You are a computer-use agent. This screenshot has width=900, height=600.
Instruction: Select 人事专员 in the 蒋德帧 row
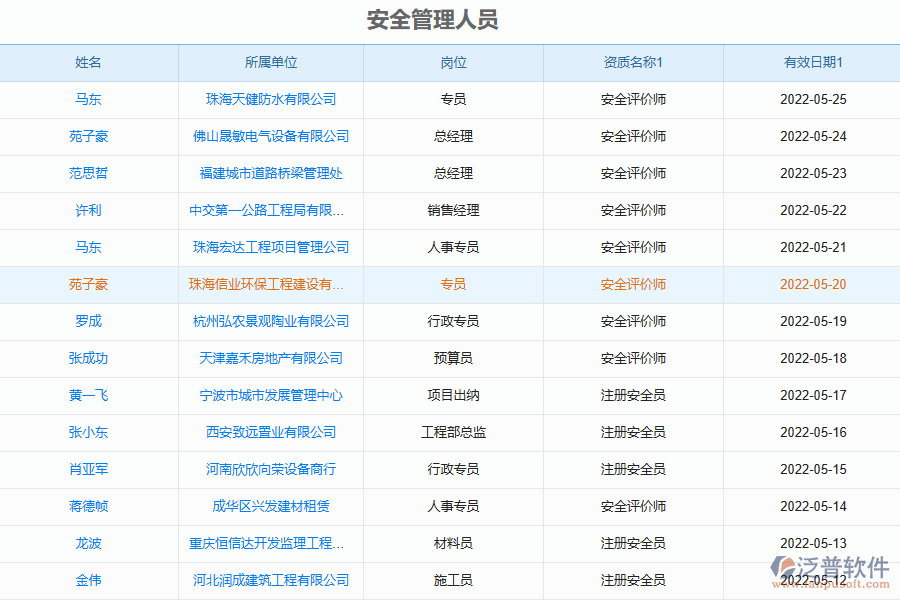tap(453, 506)
